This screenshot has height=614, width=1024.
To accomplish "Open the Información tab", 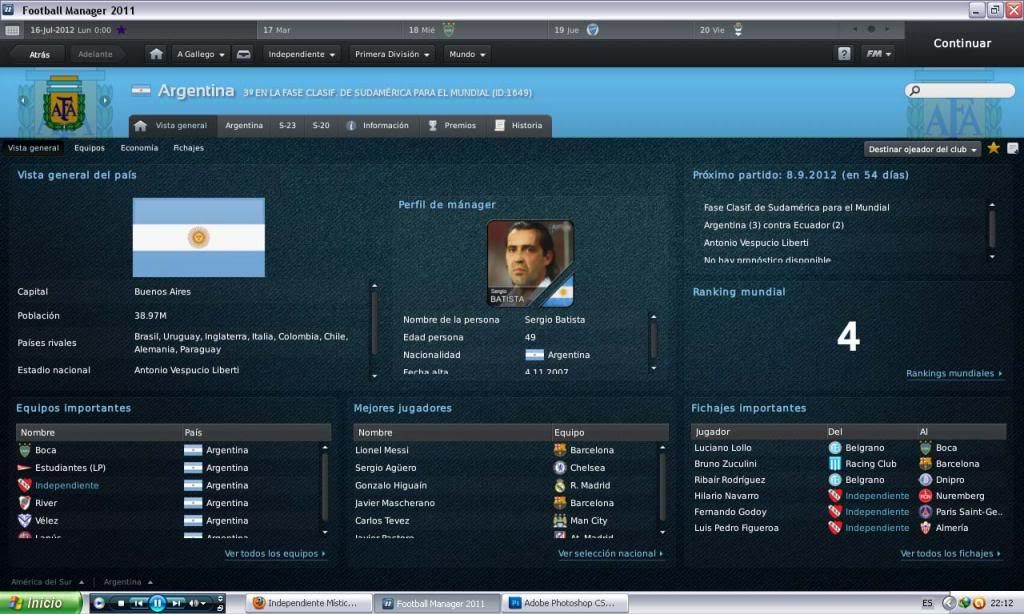I will coord(378,125).
